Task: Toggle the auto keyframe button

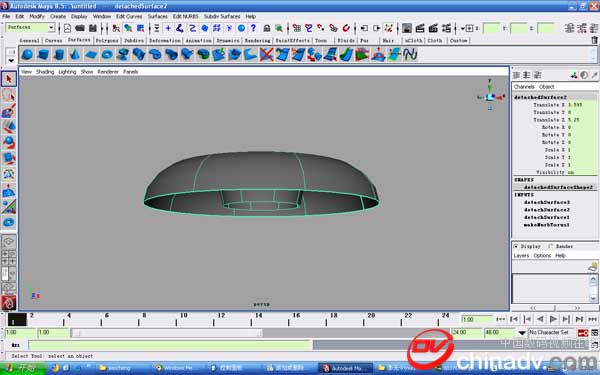Action: click(583, 333)
